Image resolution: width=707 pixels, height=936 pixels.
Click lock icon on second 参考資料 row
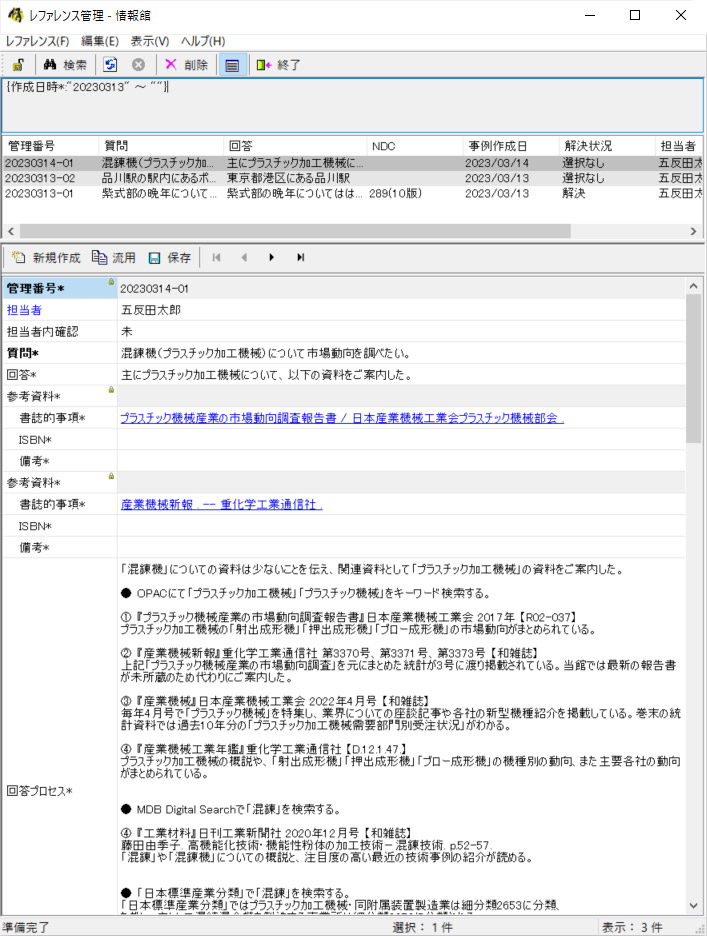[111, 476]
